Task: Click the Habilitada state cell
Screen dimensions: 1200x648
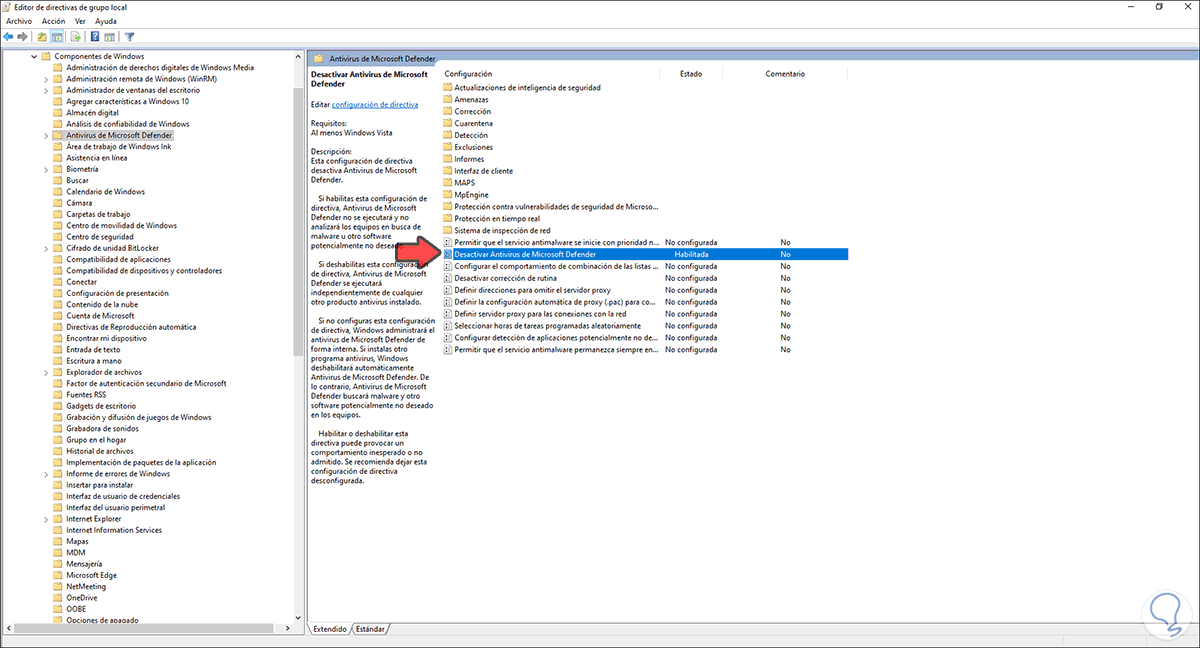Action: [x=692, y=254]
